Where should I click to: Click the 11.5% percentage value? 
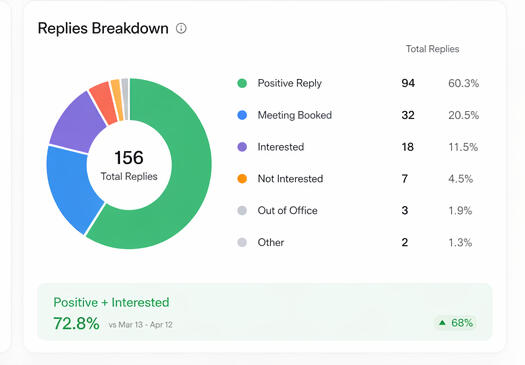463,147
